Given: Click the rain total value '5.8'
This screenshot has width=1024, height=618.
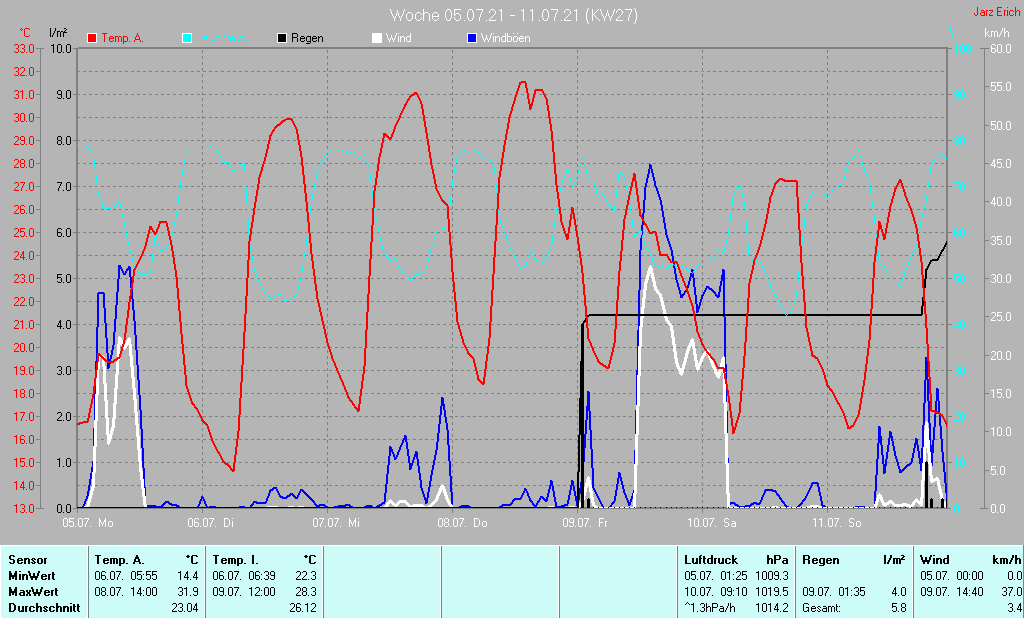Looking at the screenshot, I should pyautogui.click(x=899, y=608).
